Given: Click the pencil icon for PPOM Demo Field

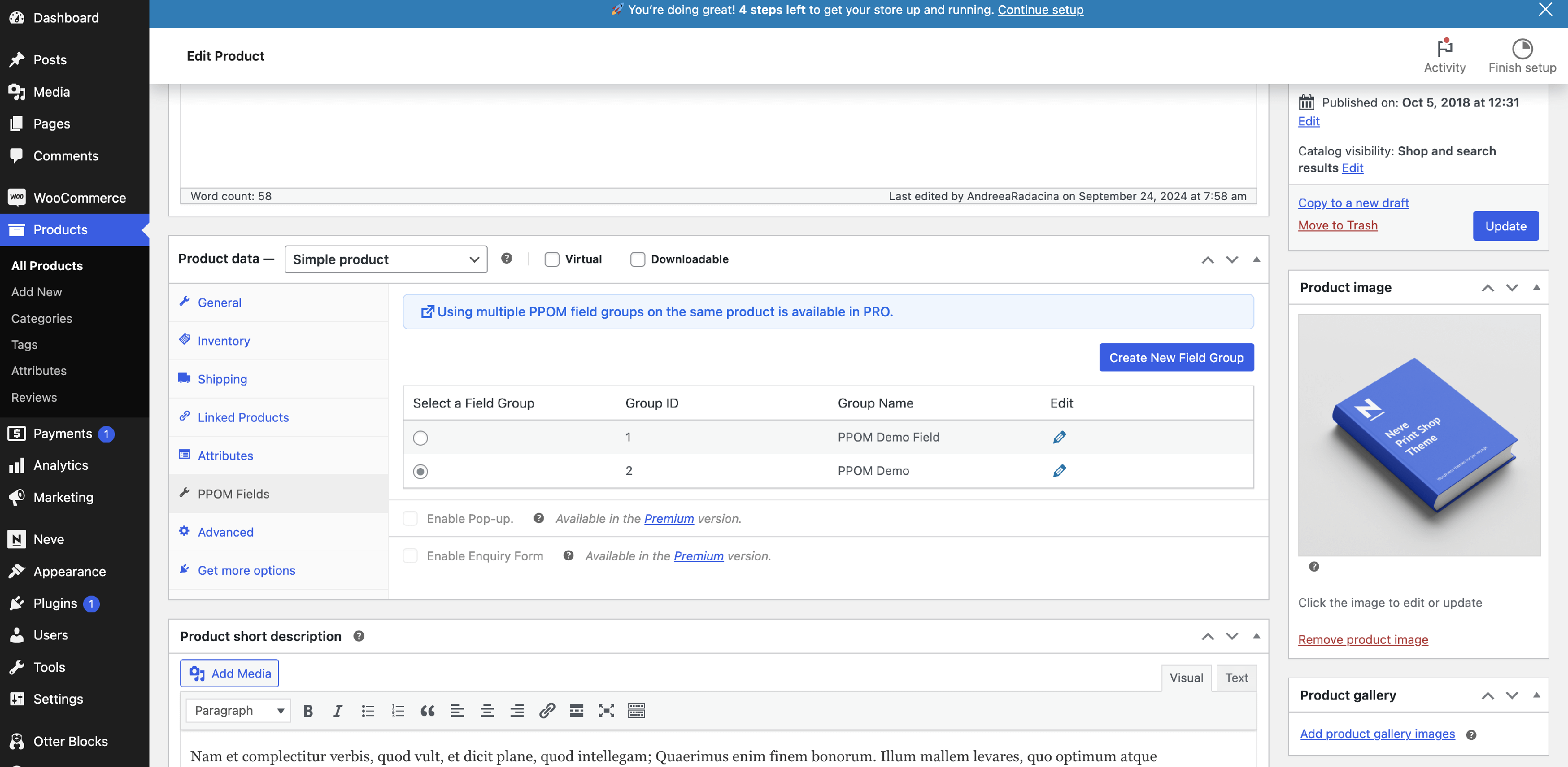Looking at the screenshot, I should [x=1059, y=437].
